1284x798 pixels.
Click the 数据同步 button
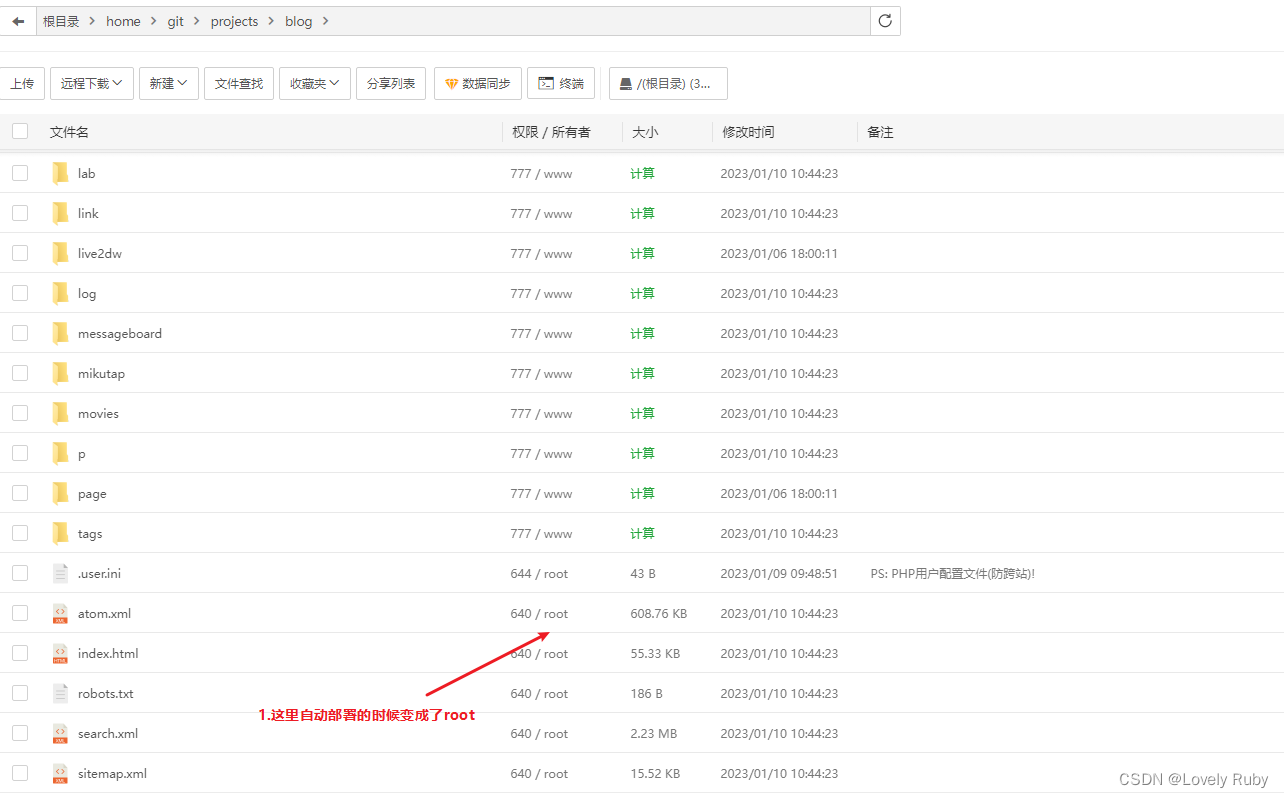tap(478, 84)
